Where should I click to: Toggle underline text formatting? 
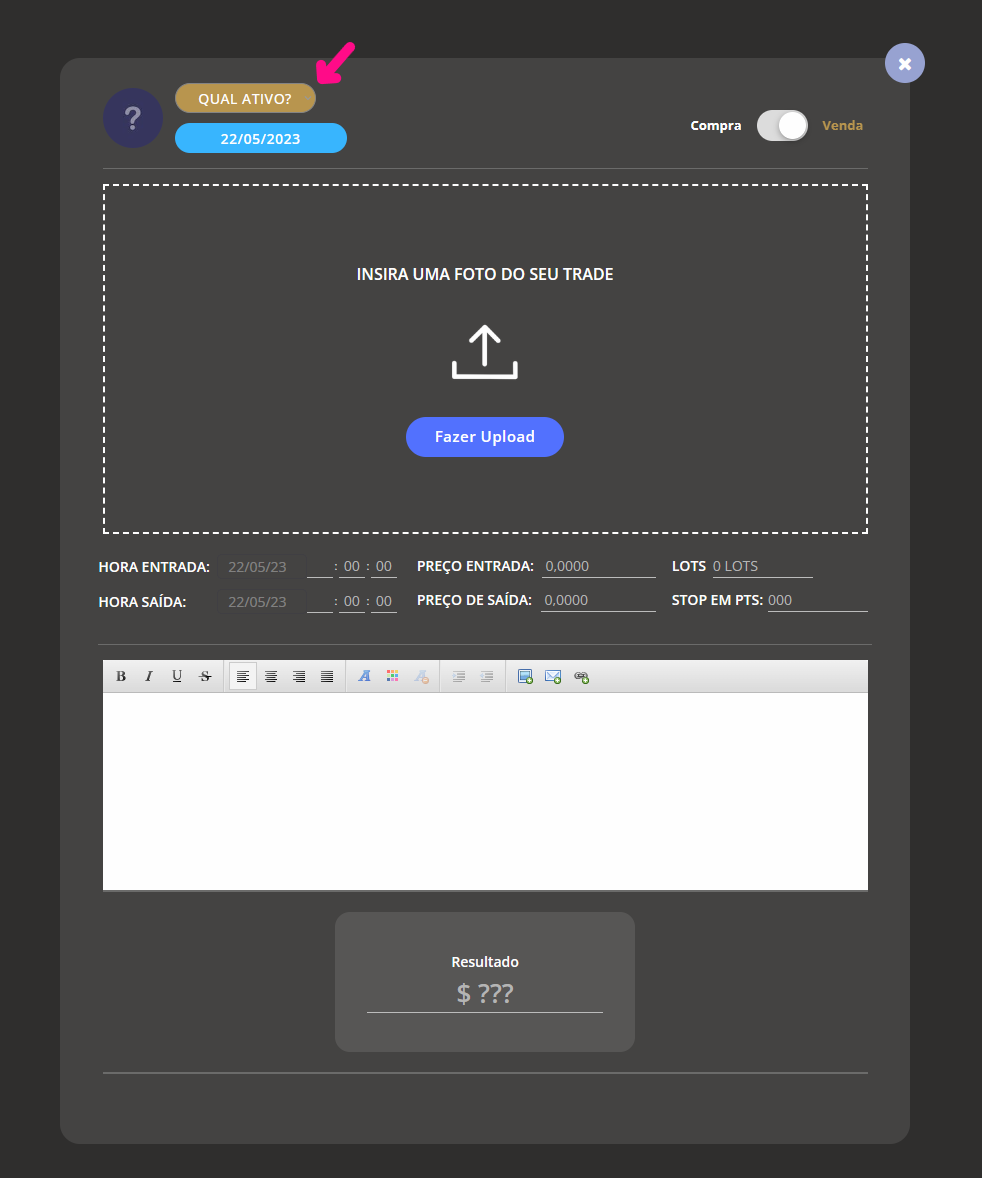coord(177,676)
